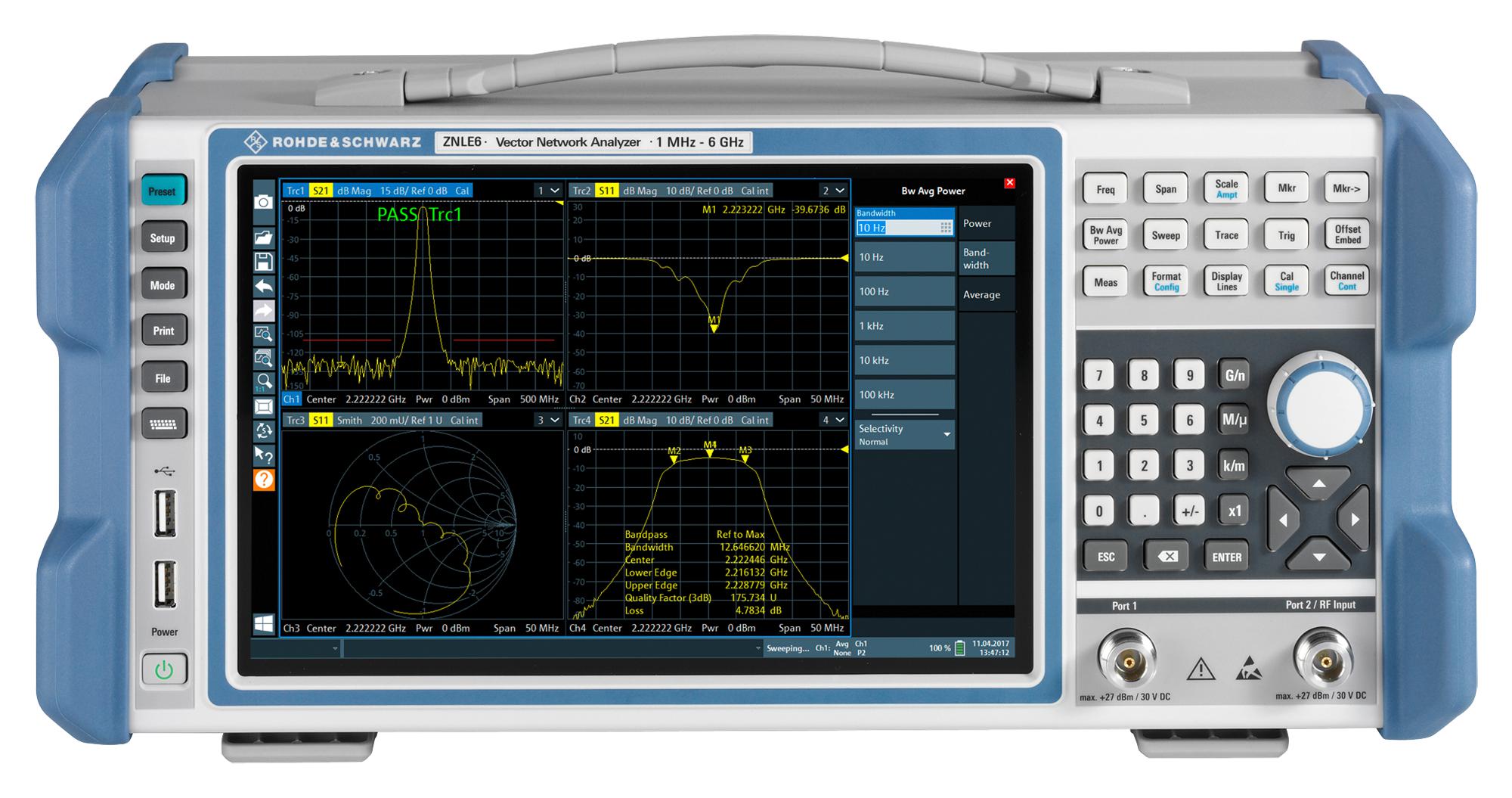Click the 1:1 zoom reset icon
Viewport: 1512px width, 798px height.
[x=263, y=382]
